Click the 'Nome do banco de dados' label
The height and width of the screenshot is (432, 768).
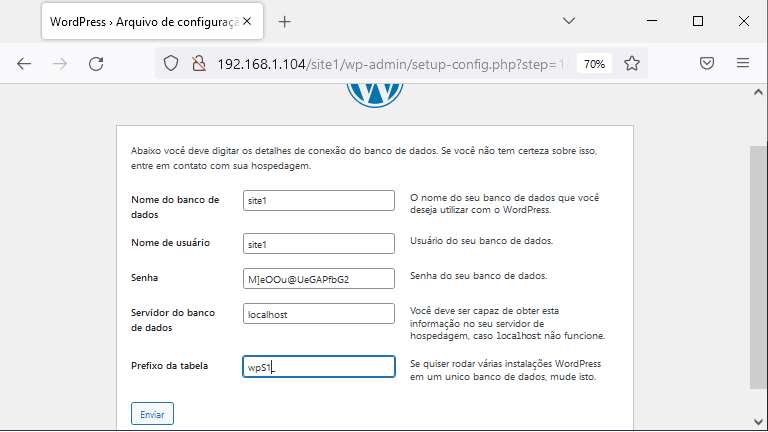pyautogui.click(x=175, y=207)
